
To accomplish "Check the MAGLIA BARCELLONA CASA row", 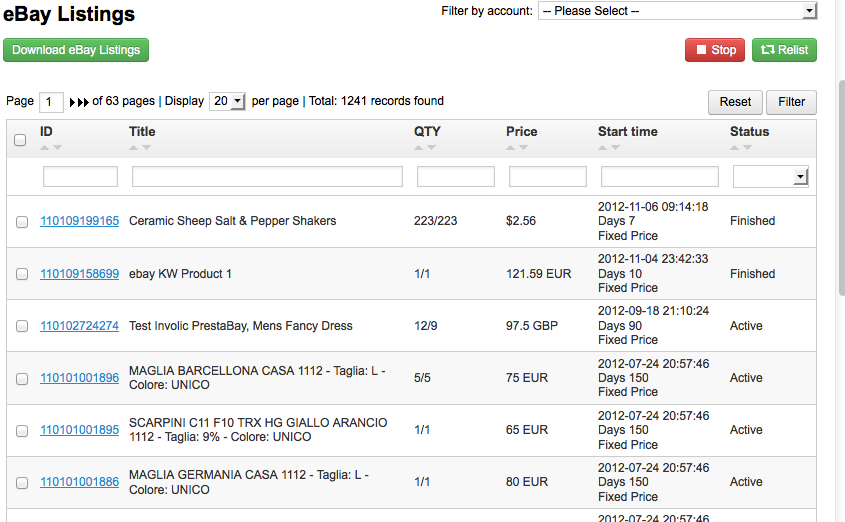I will (22, 379).
